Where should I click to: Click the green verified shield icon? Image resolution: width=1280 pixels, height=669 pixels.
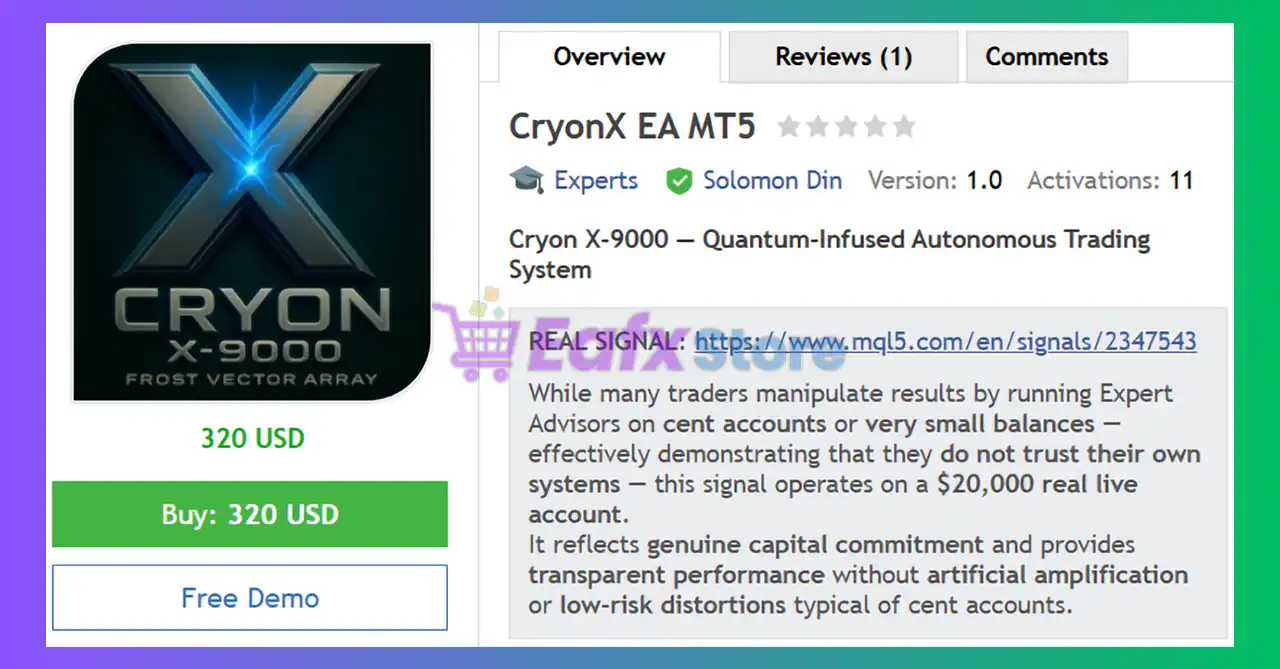(x=680, y=181)
